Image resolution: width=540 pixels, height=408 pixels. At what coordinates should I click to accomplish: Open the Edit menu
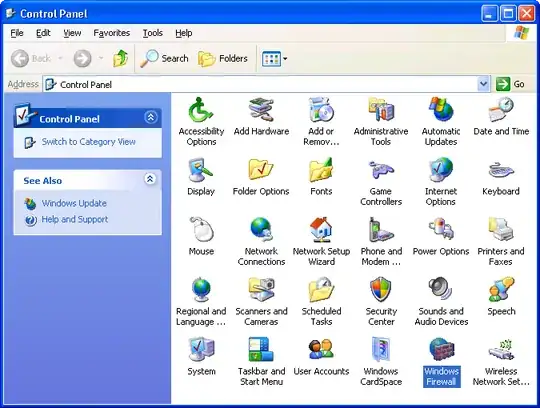(43, 33)
